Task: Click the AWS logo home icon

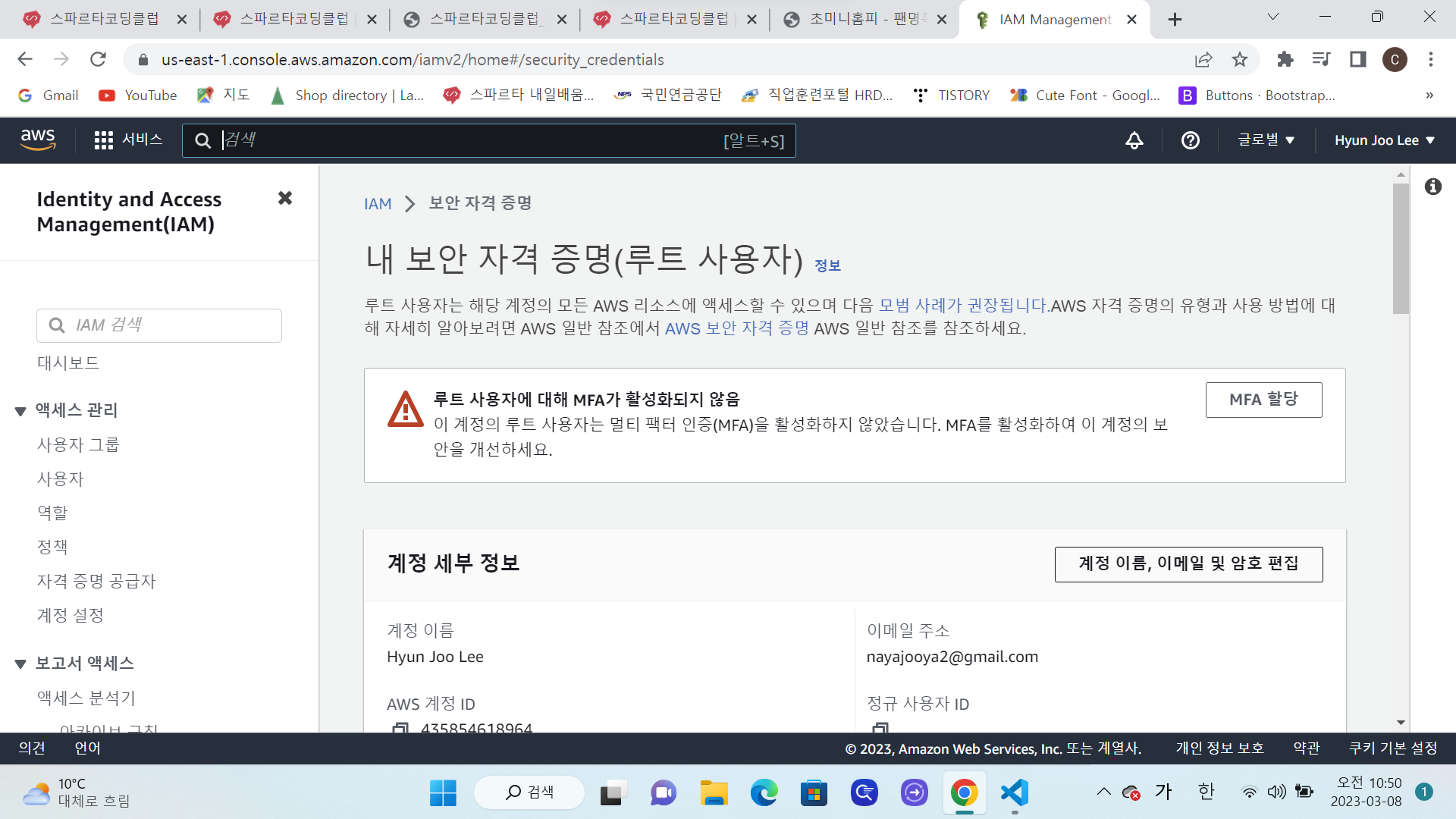Action: pyautogui.click(x=38, y=140)
